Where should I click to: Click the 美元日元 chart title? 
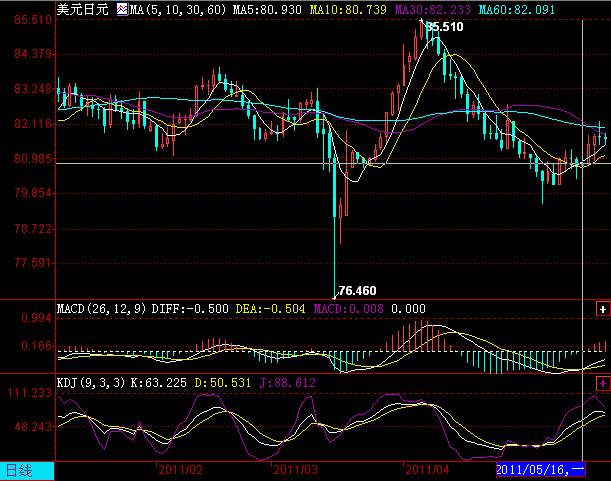click(83, 9)
